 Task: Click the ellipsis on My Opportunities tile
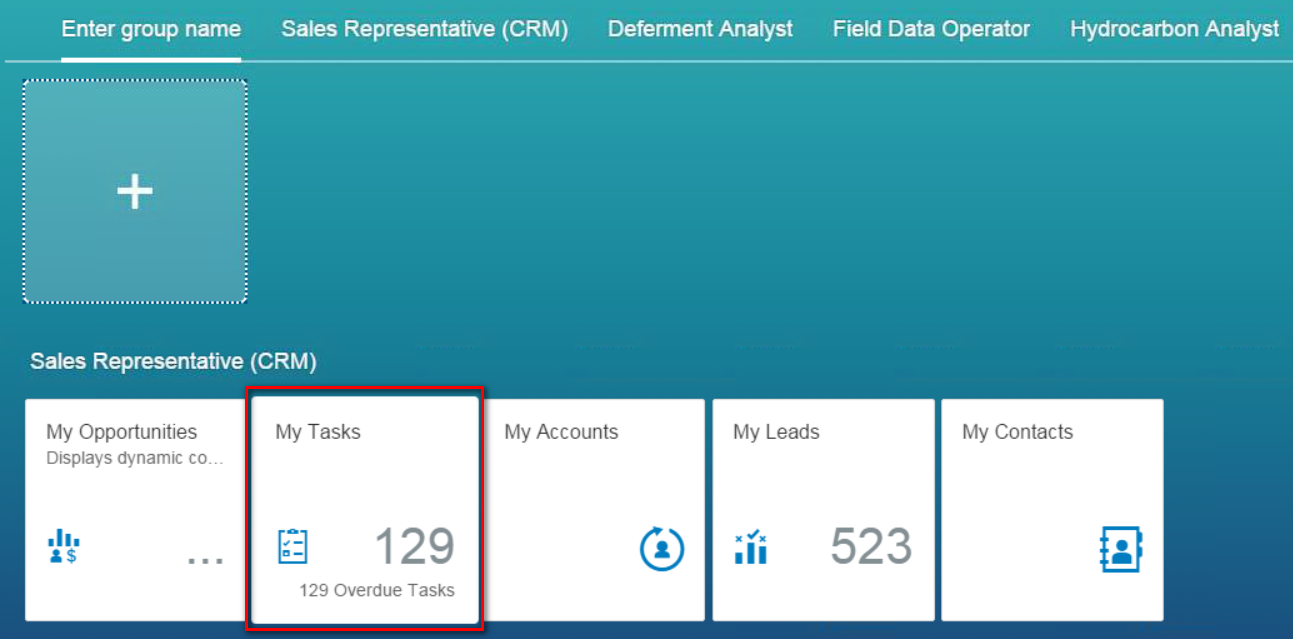coord(205,560)
